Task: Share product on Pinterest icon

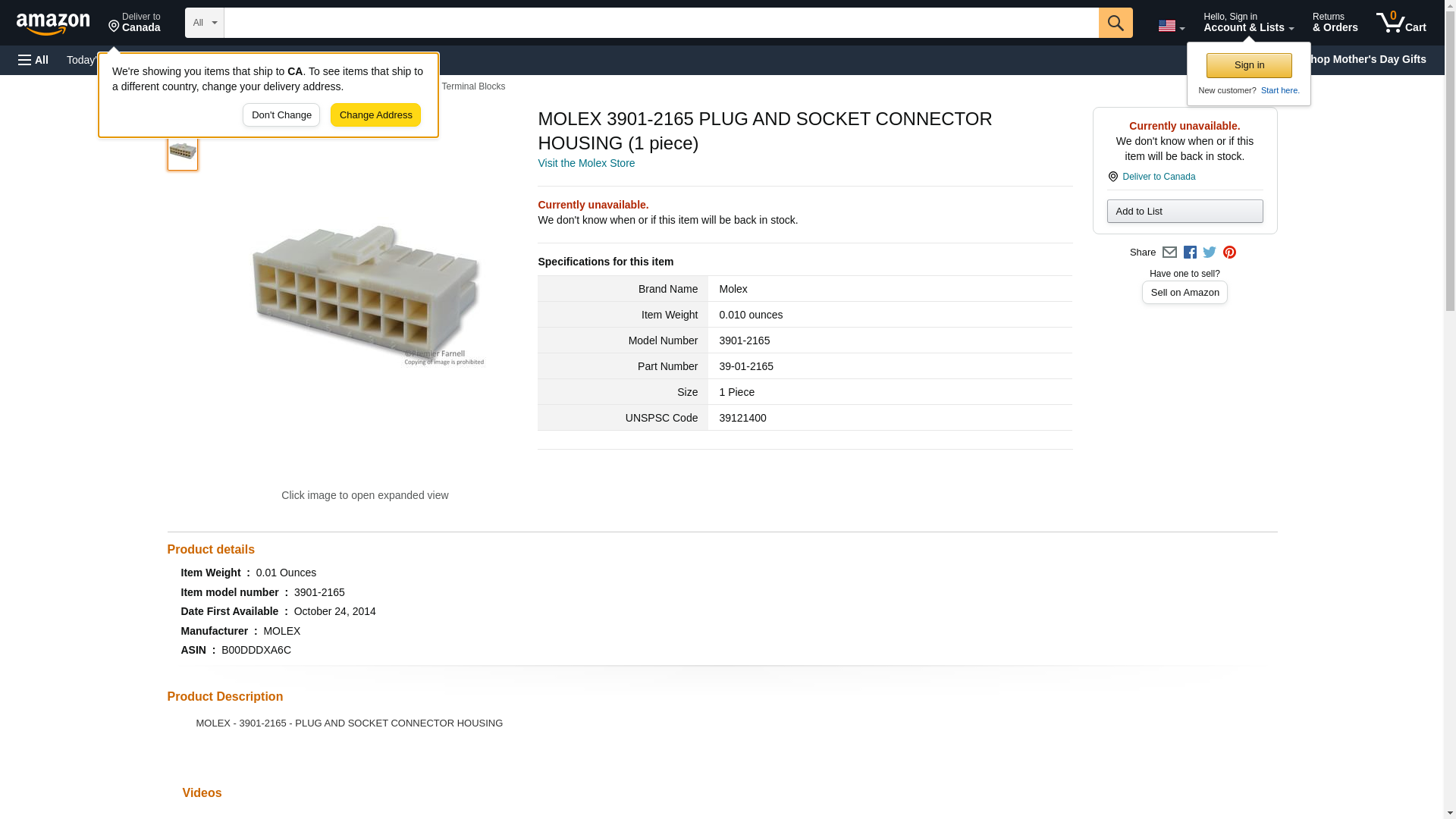Action: coord(1229,253)
